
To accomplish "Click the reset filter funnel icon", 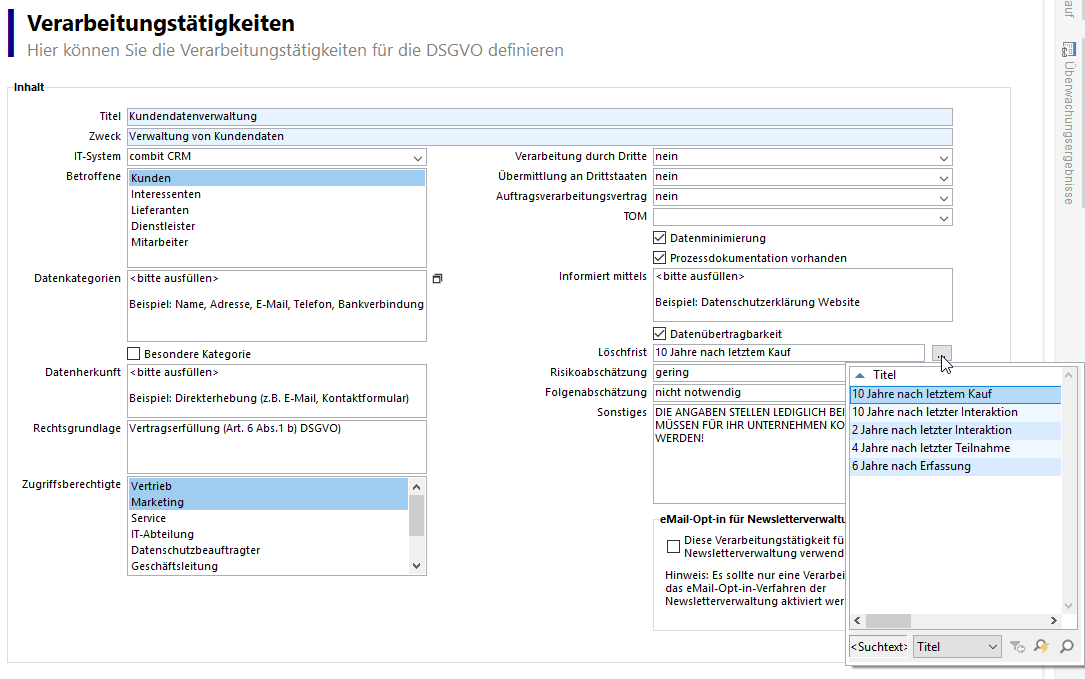I will click(1017, 647).
